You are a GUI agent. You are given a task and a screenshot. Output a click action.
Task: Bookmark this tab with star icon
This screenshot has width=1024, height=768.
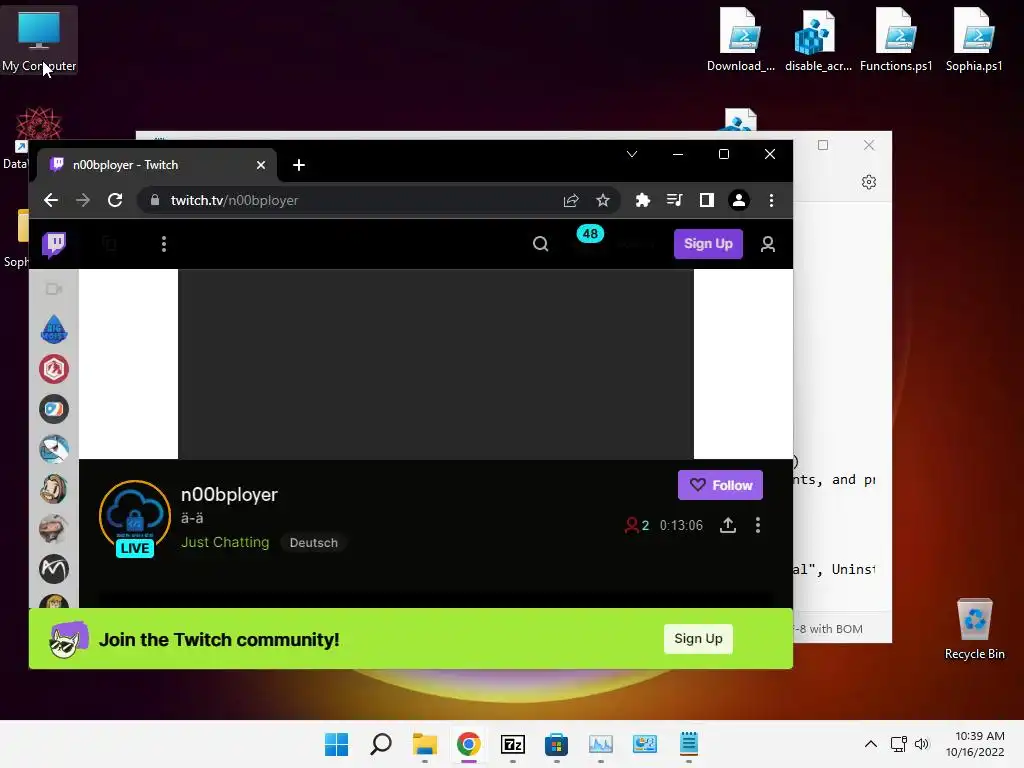[603, 200]
